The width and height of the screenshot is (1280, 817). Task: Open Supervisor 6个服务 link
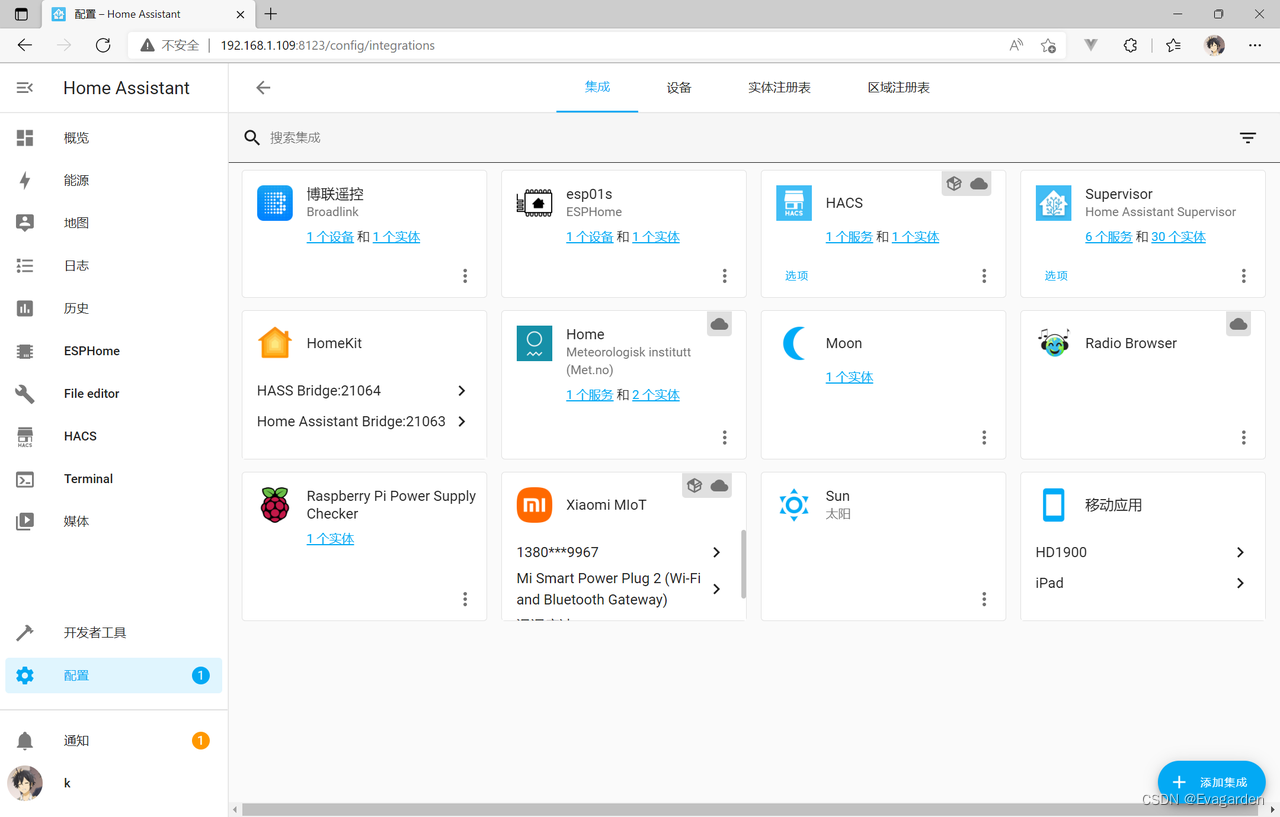1109,237
